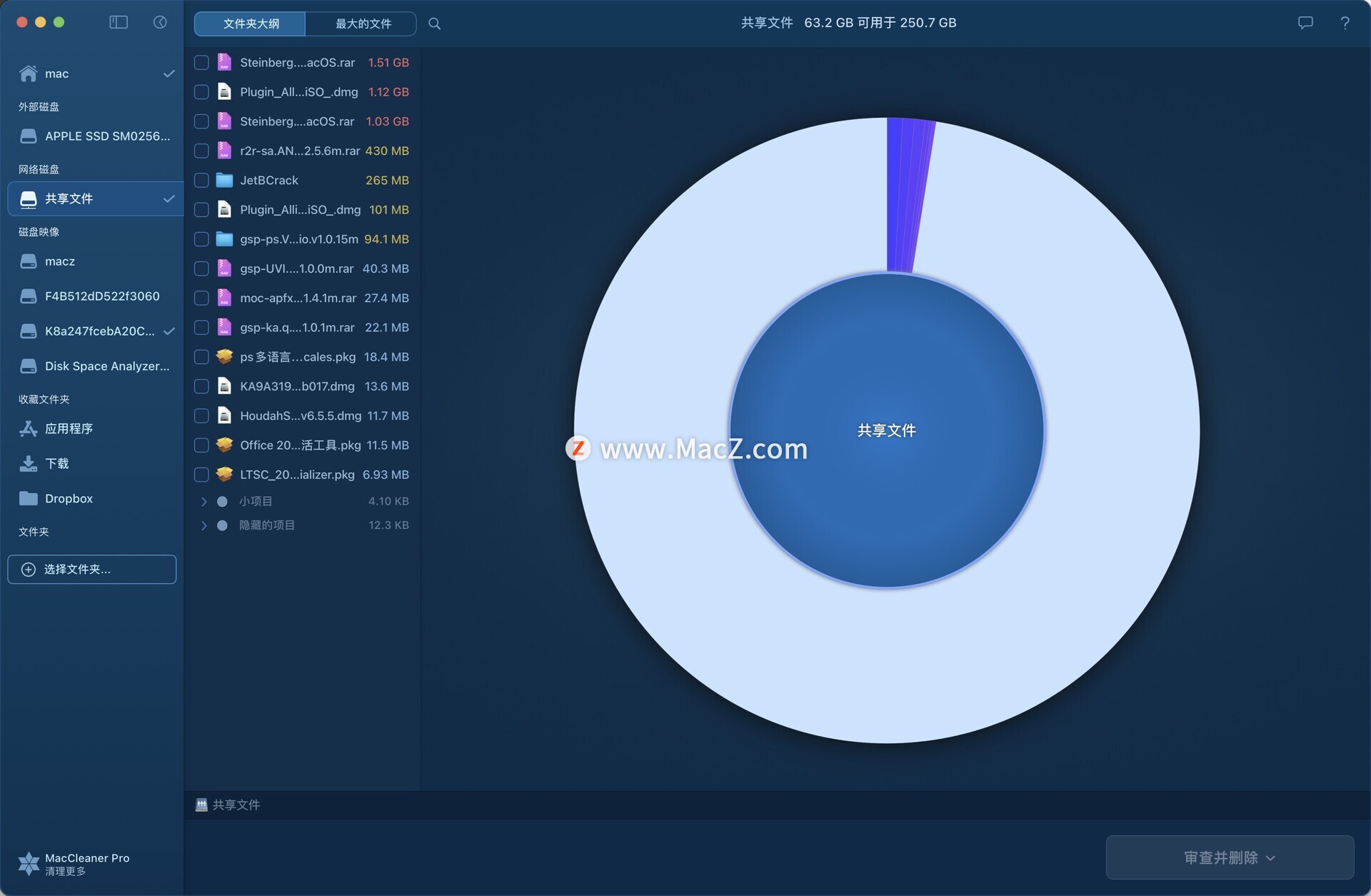Enable the gsp-ka.q....1.0.1m.rar checkbox
Screen dimensions: 1371x896
coord(201,327)
